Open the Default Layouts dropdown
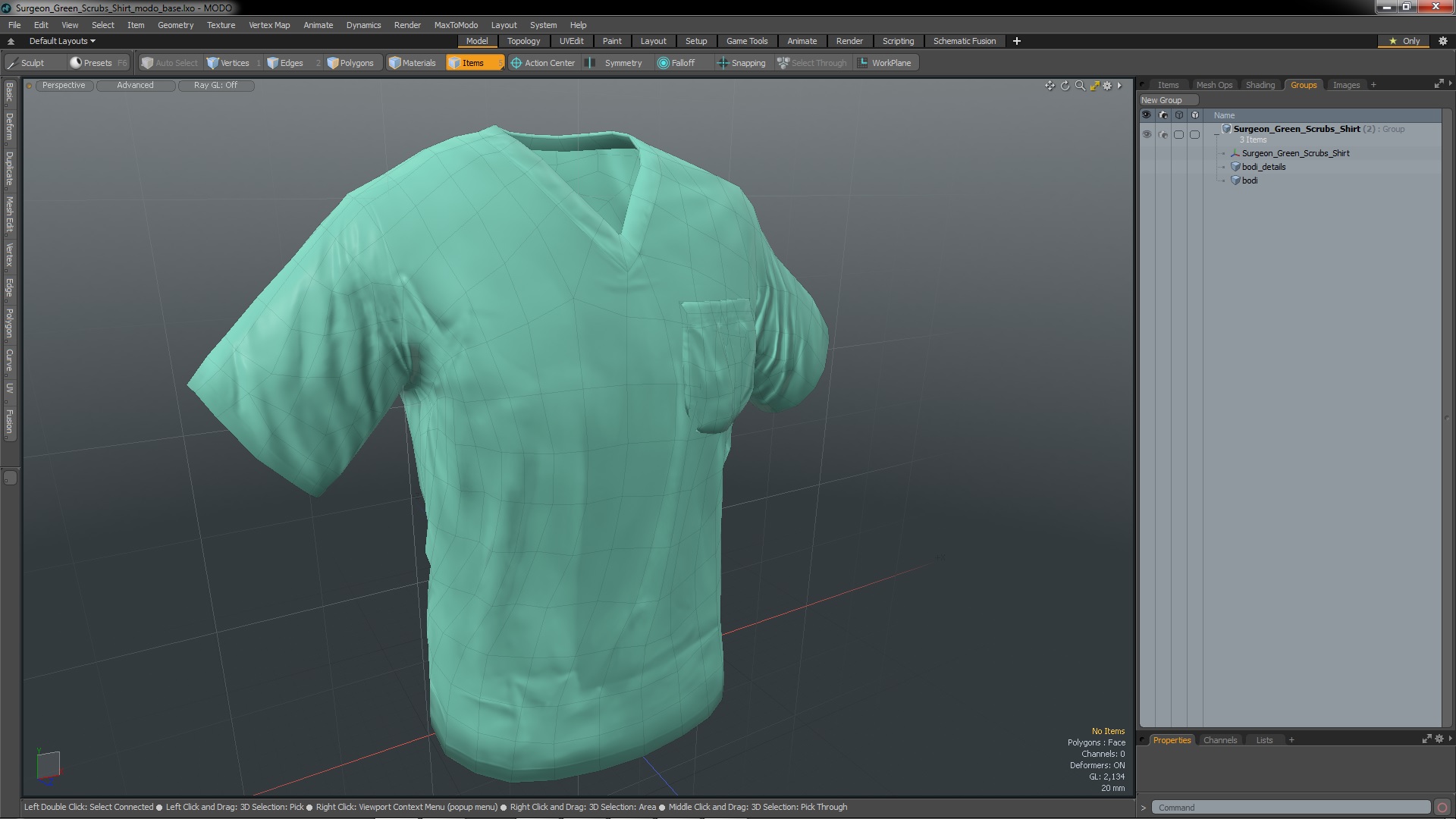Viewport: 1456px width, 819px height. (x=62, y=41)
